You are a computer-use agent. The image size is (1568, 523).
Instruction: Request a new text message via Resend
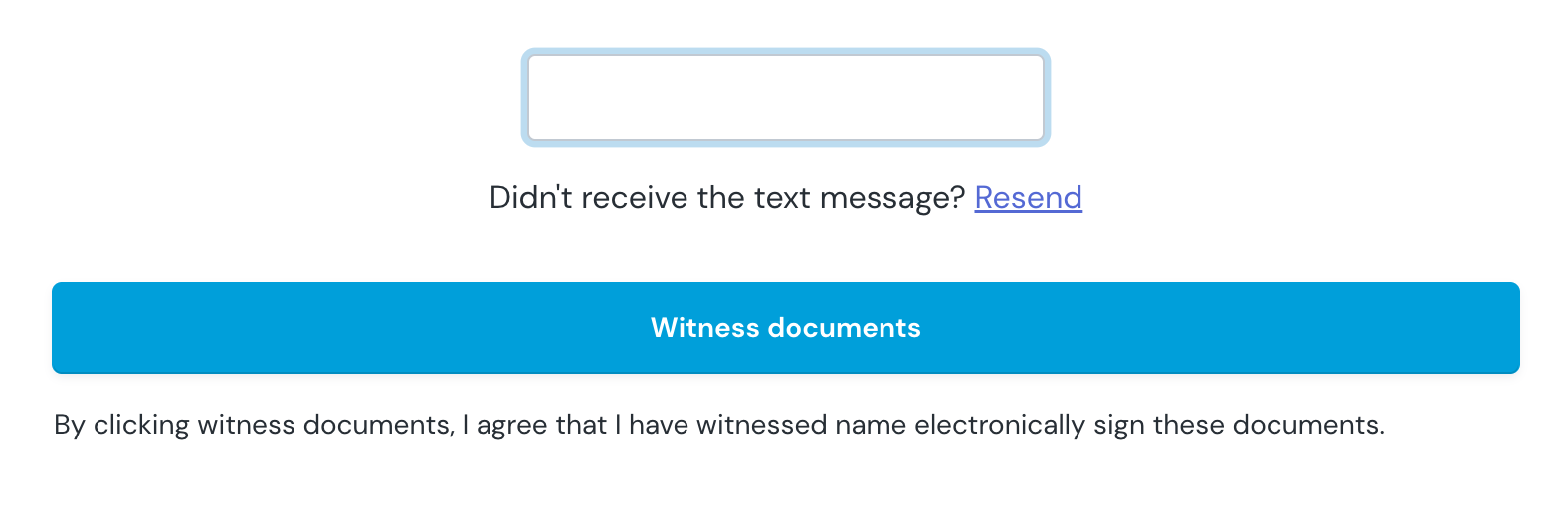click(1028, 198)
